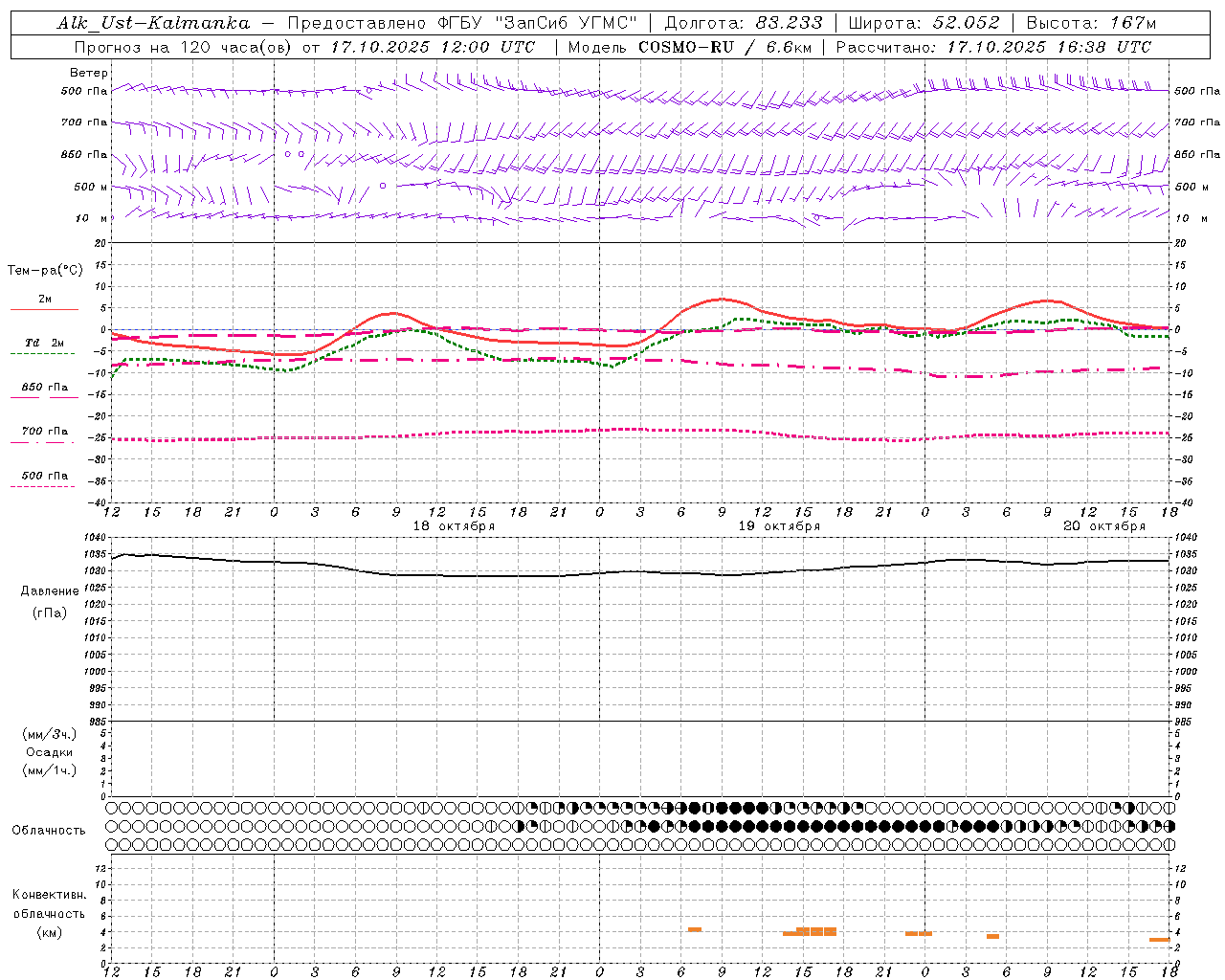Click the Конвективн. label

pos(49,895)
